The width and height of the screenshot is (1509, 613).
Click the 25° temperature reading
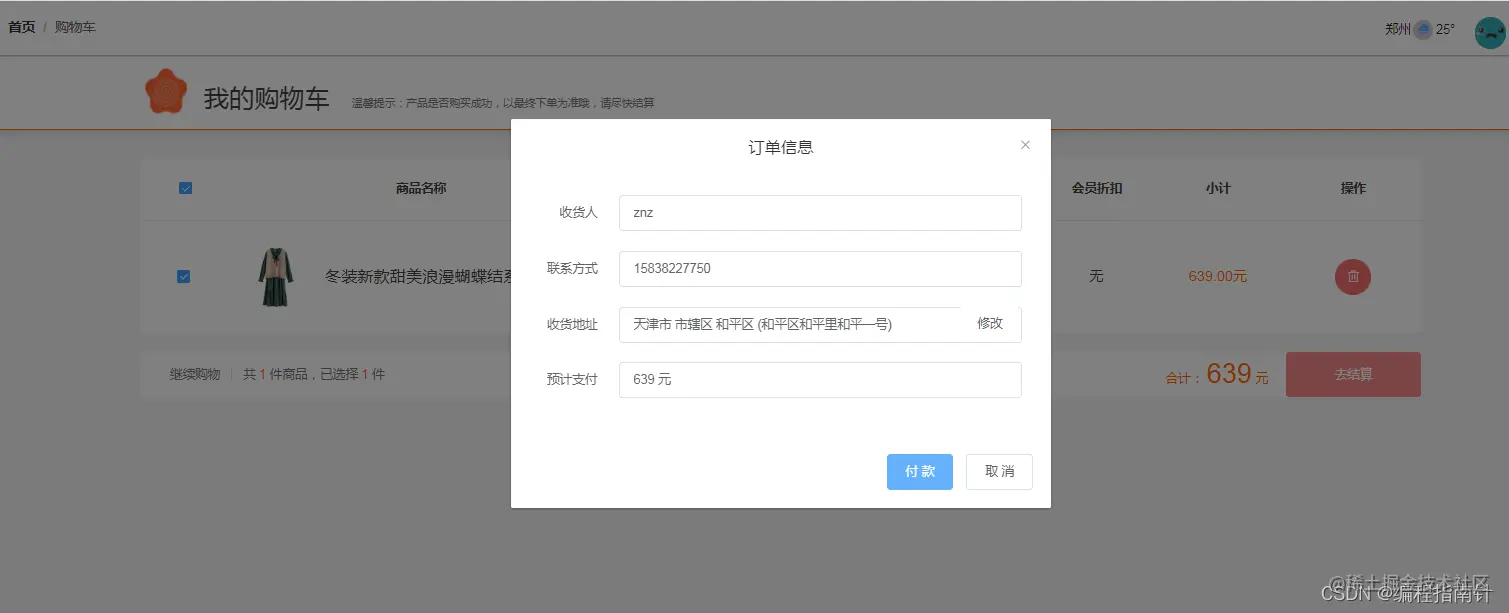coord(1445,30)
